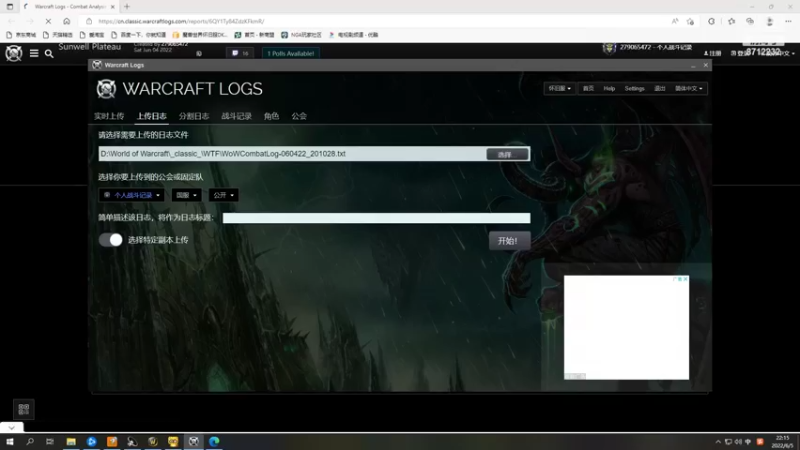Screen dimensions: 800x450
Task: Click the Sunwell Plateau report title
Action: point(89,47)
